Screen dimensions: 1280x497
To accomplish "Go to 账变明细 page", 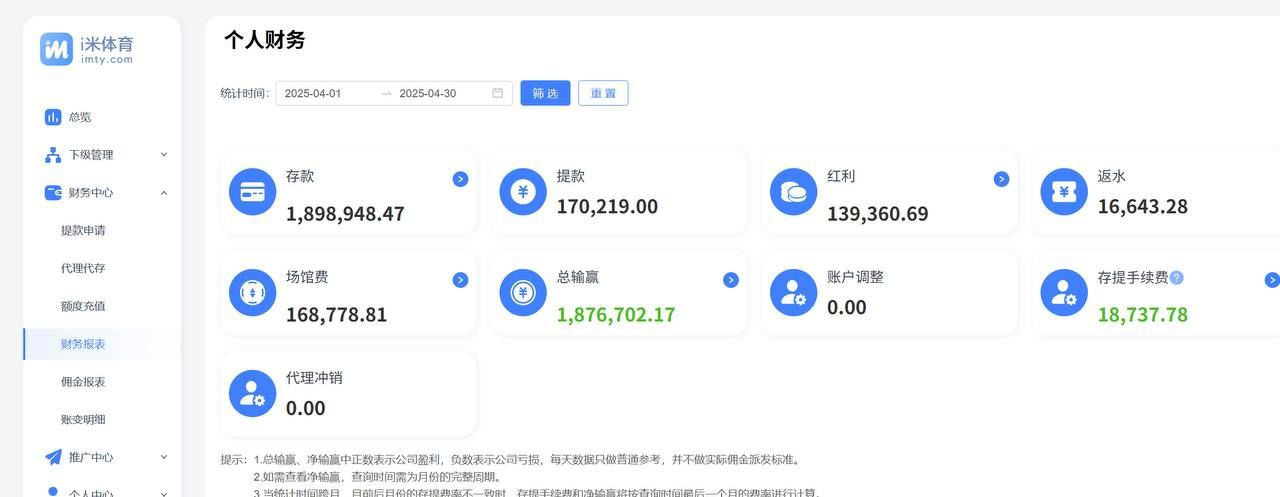I will pyautogui.click(x=83, y=420).
